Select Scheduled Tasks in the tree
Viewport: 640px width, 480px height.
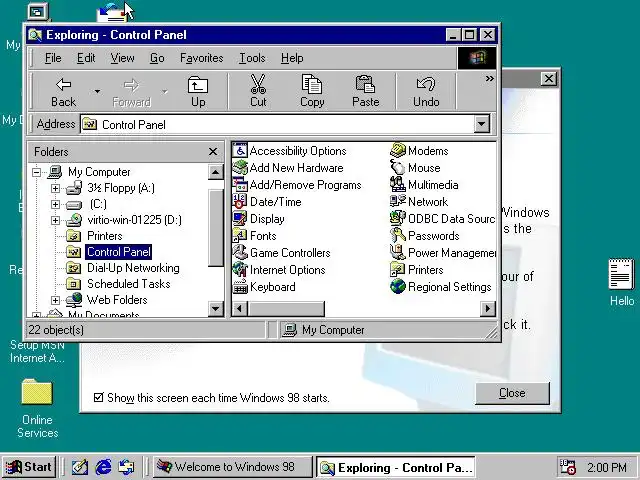pyautogui.click(x=119, y=284)
